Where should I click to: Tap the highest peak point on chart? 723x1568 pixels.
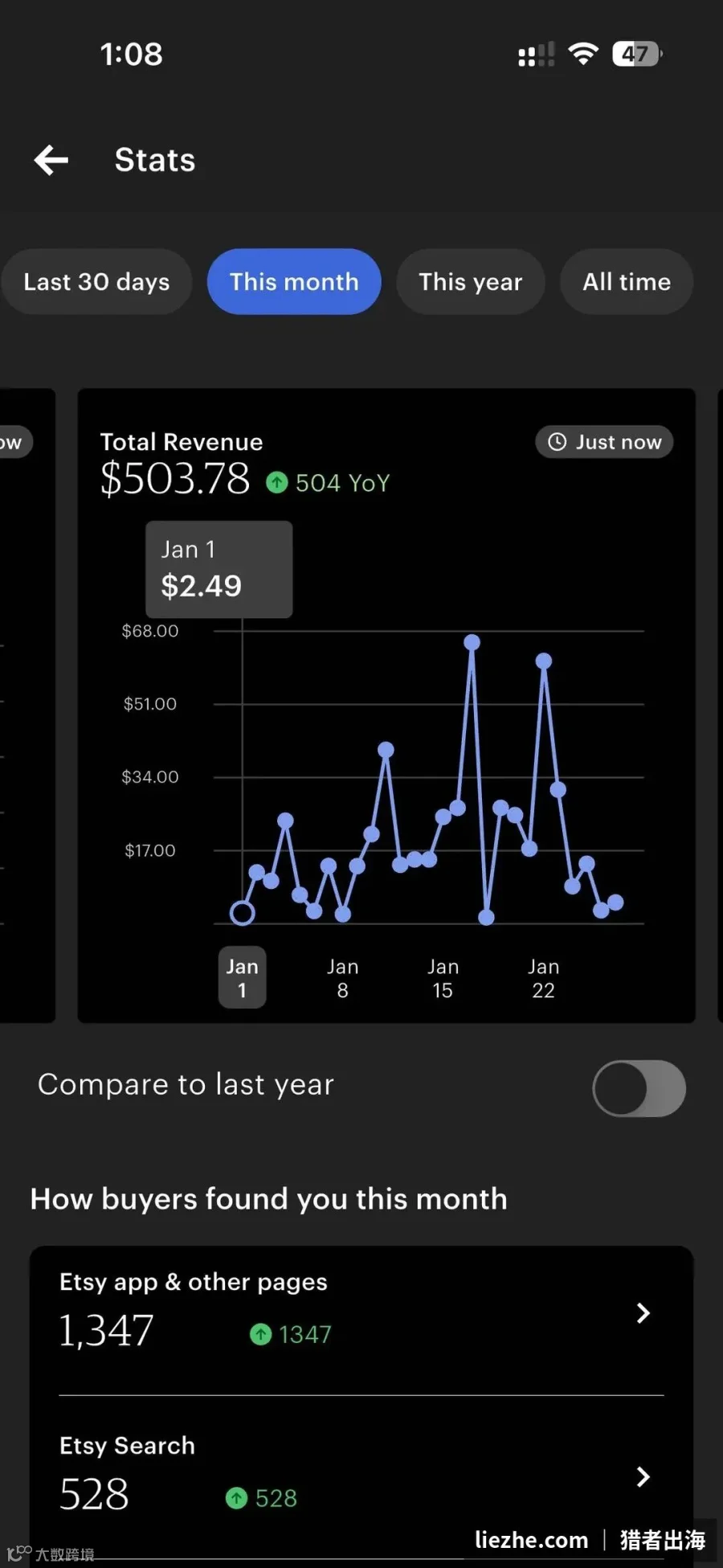[x=472, y=642]
